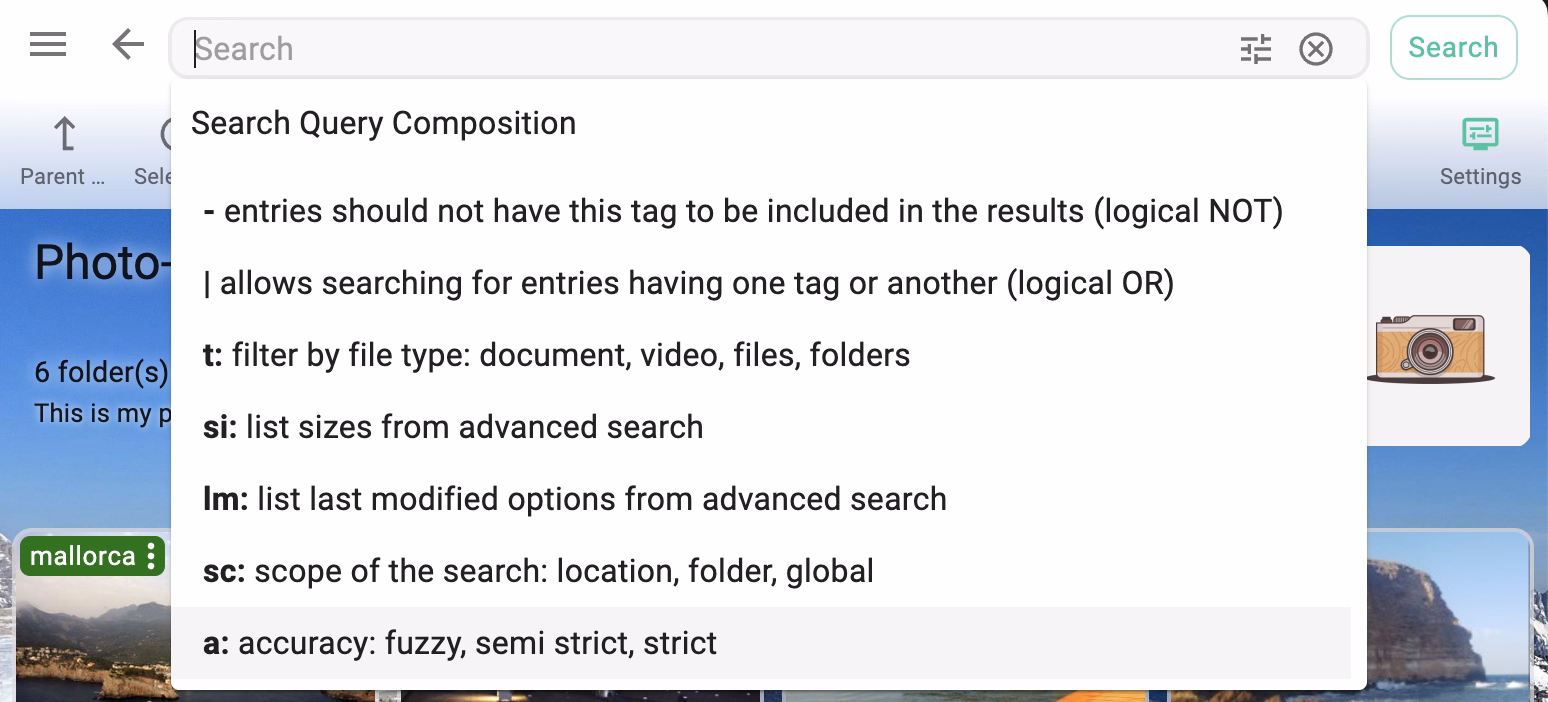Open advanced search options via tune icon
The width and height of the screenshot is (1548, 702).
click(x=1256, y=48)
